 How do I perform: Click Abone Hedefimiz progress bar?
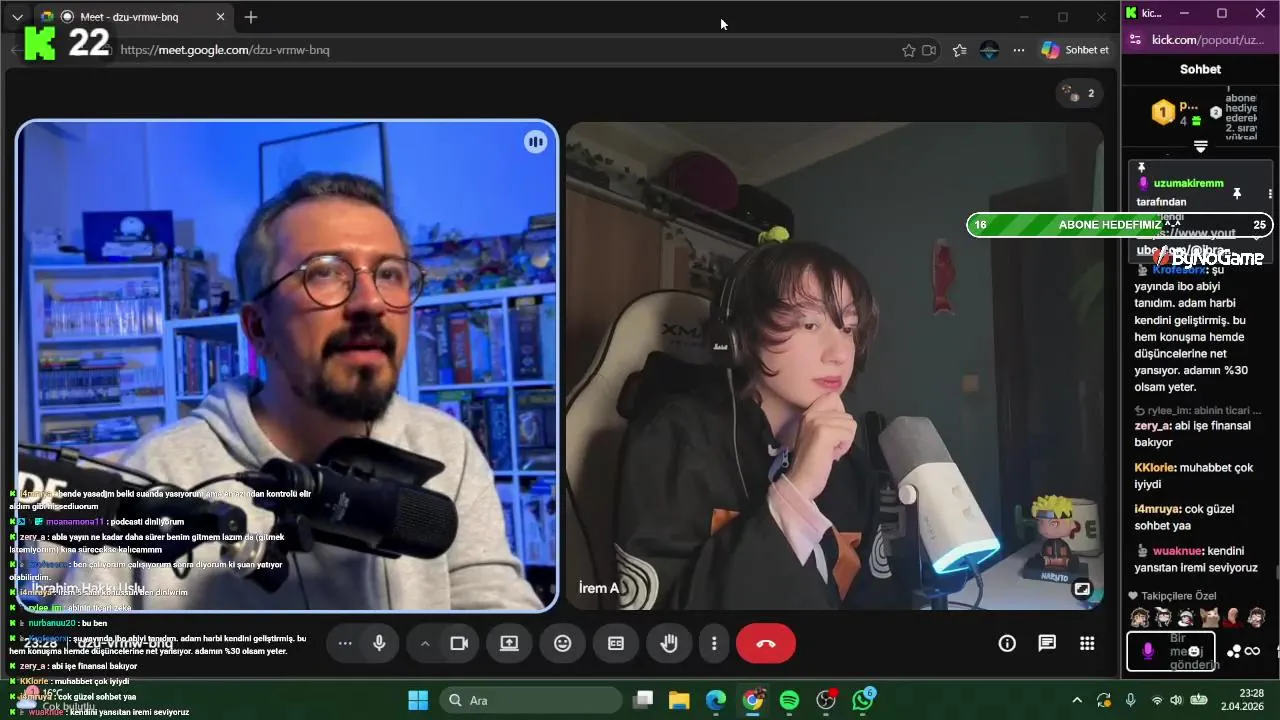[x=1120, y=224]
